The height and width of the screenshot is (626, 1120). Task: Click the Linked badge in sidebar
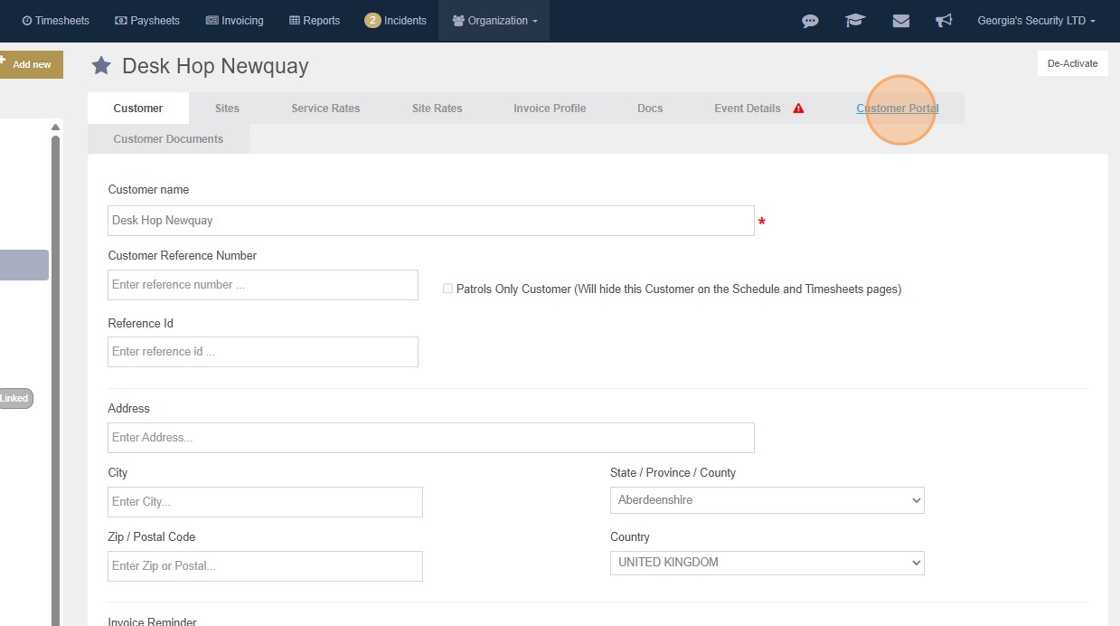point(16,398)
